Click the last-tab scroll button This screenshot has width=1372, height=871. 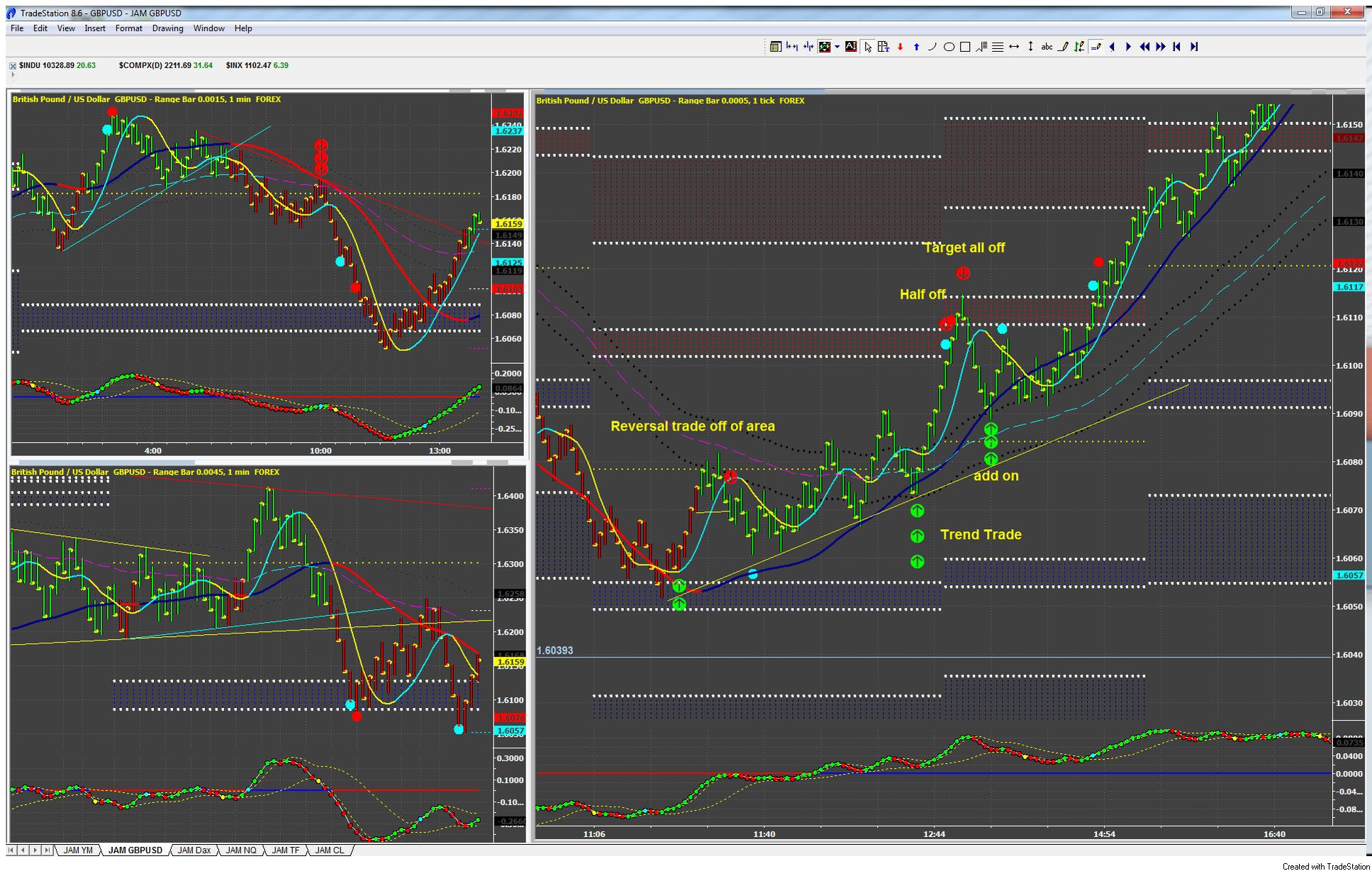(48, 850)
